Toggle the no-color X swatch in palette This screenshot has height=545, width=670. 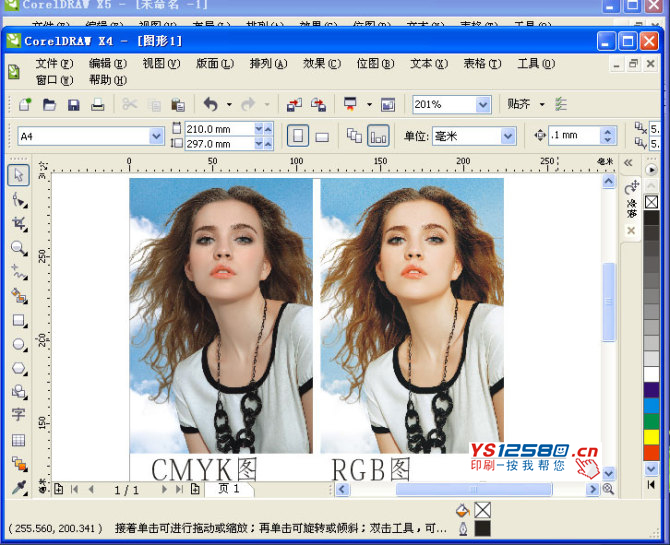click(651, 203)
